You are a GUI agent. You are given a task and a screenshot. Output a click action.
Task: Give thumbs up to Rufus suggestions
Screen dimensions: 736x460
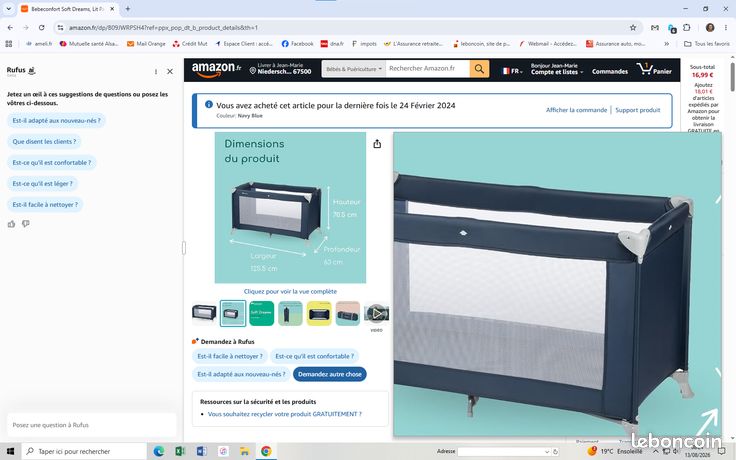[11, 224]
